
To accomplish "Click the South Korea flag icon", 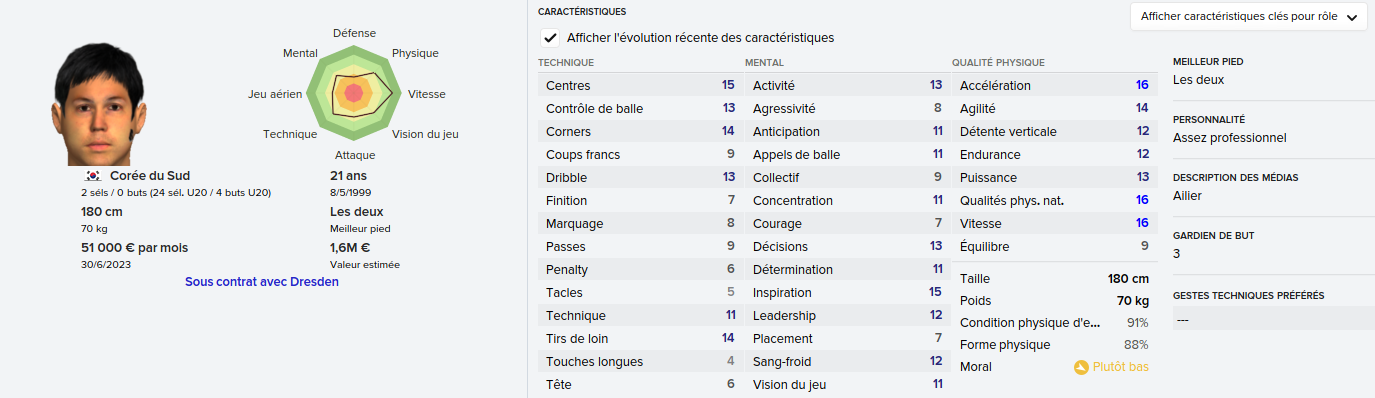I will coord(94,176).
